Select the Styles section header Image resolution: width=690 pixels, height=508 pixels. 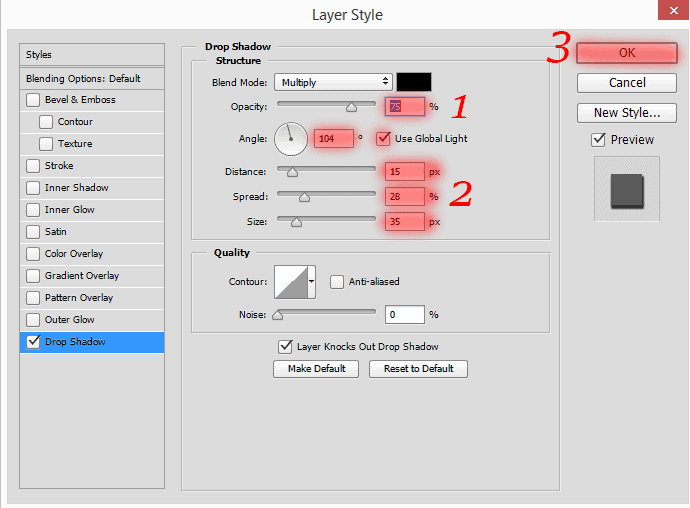click(x=92, y=55)
